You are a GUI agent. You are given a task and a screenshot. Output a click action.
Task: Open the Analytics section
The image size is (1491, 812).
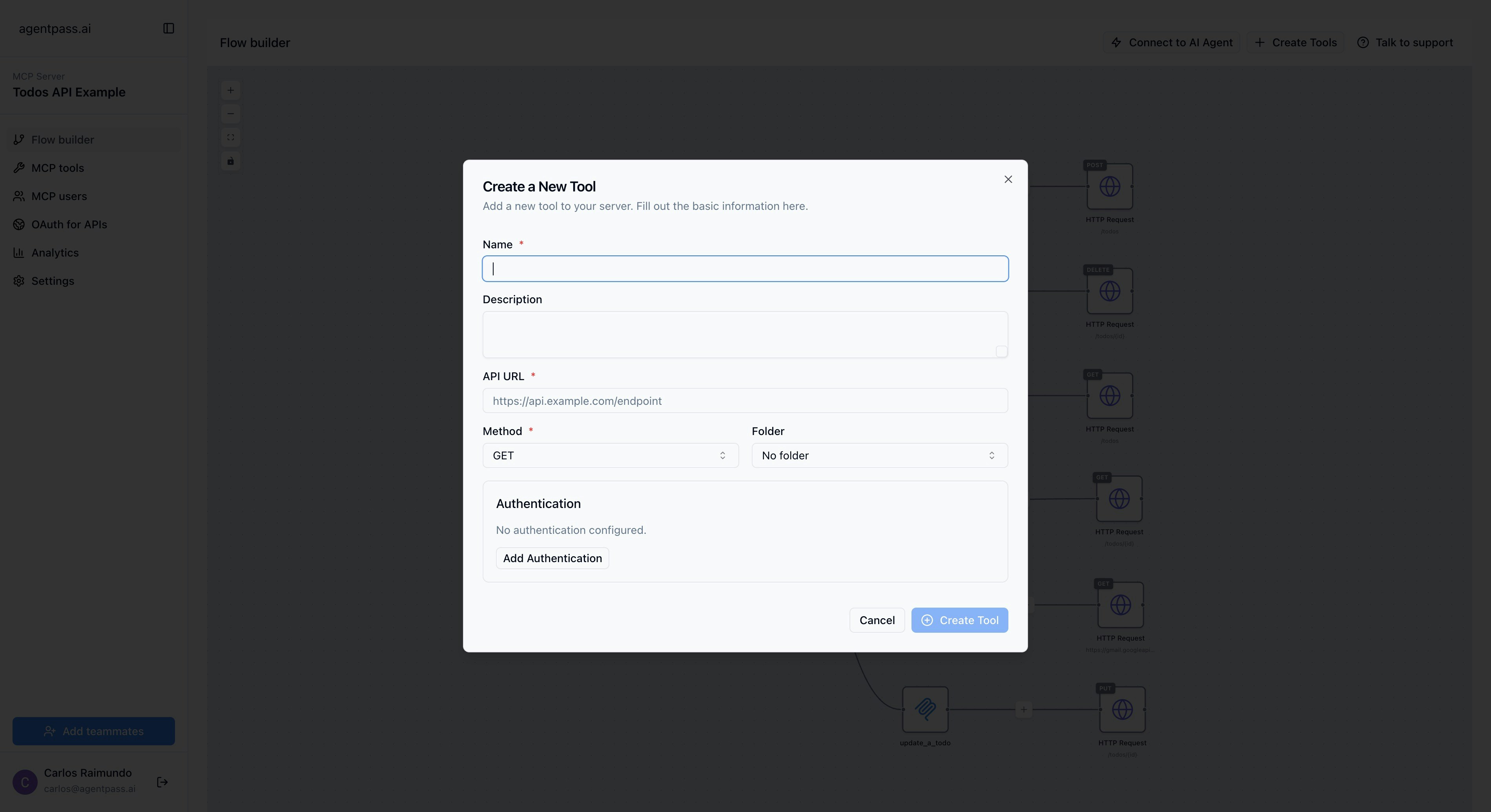point(55,253)
